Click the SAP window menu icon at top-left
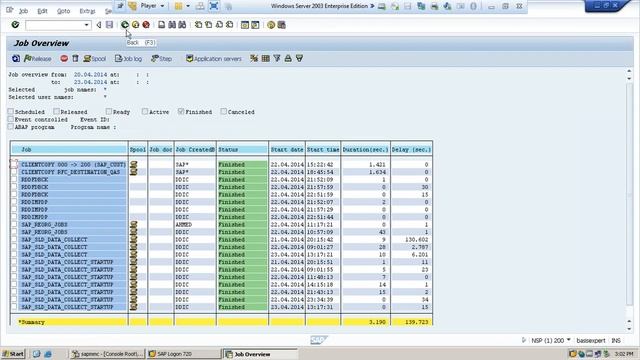The image size is (640, 360). tap(9, 10)
